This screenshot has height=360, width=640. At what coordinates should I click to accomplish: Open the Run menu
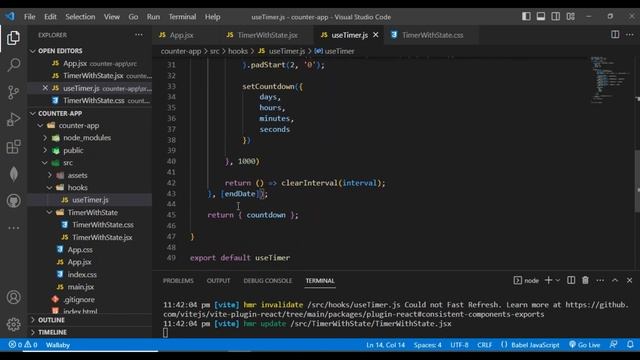(x=153, y=17)
